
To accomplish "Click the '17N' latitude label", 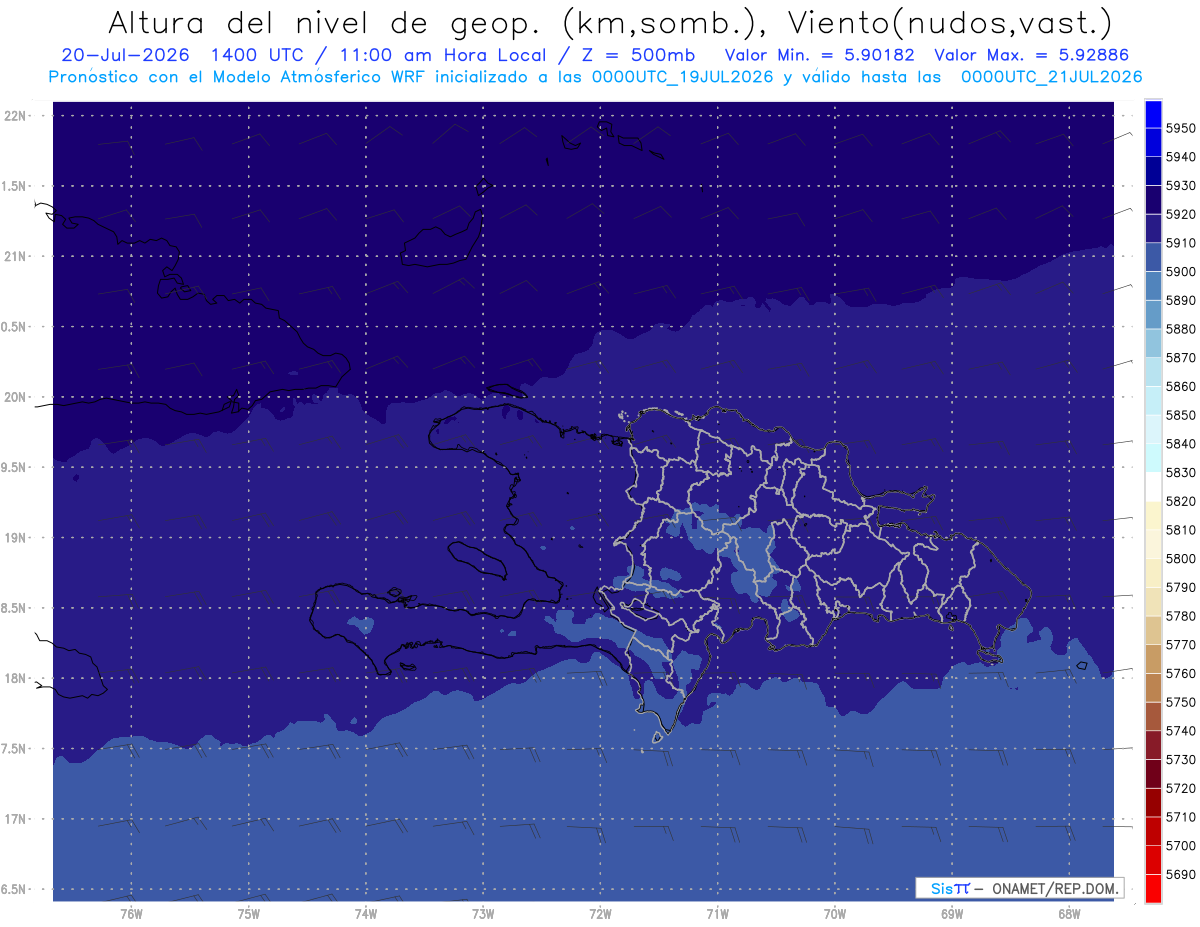I will click(x=16, y=819).
